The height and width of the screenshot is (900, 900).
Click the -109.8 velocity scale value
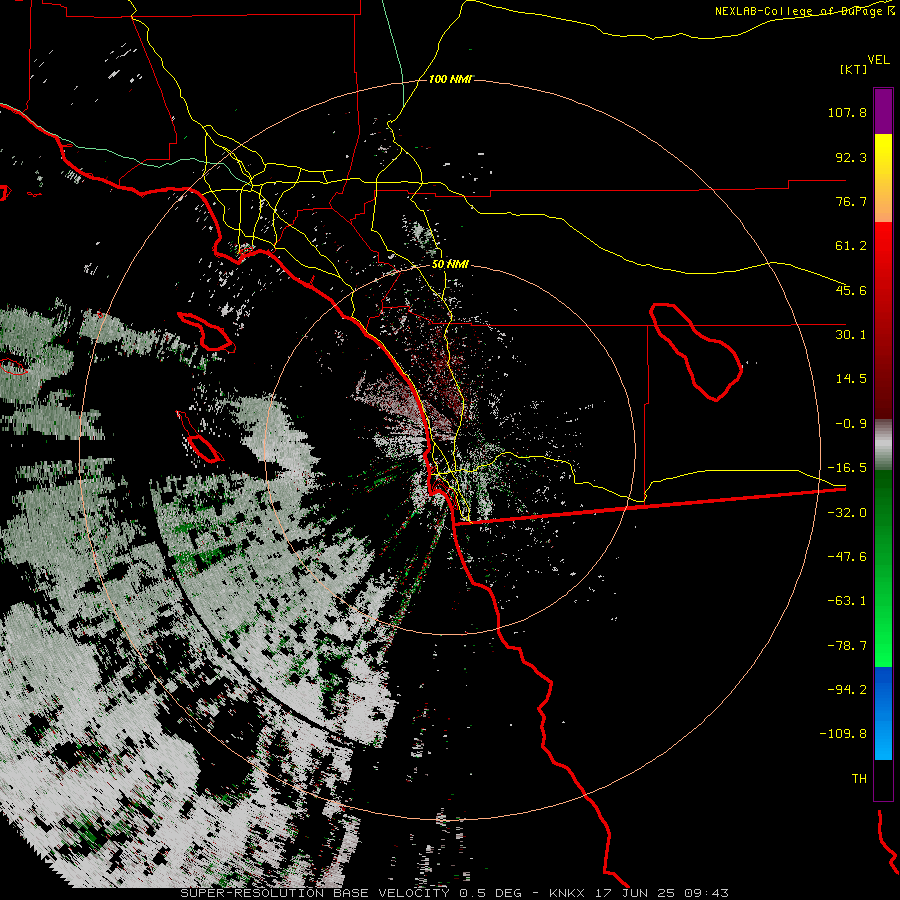tap(843, 734)
